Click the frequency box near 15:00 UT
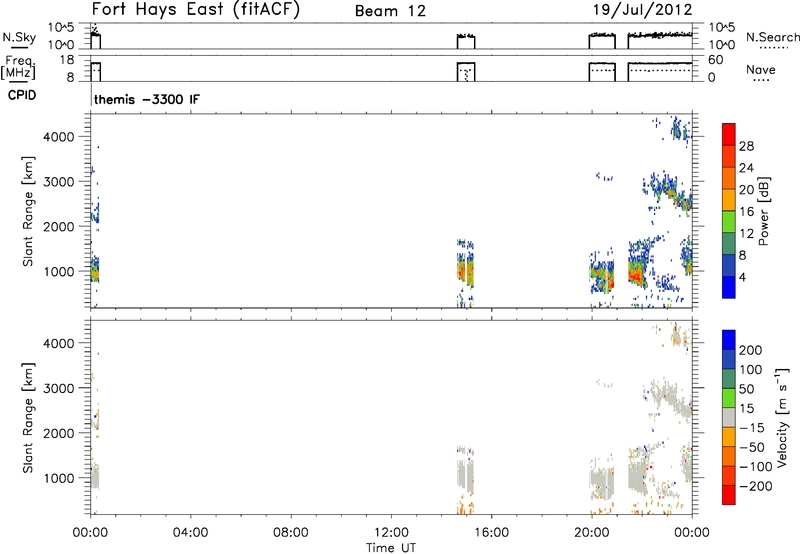800x554 pixels. [466, 72]
